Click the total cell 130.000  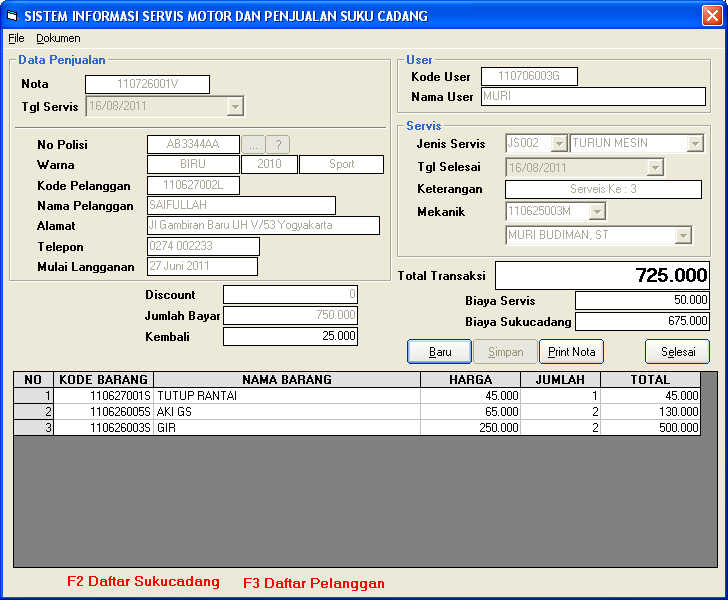coord(650,411)
